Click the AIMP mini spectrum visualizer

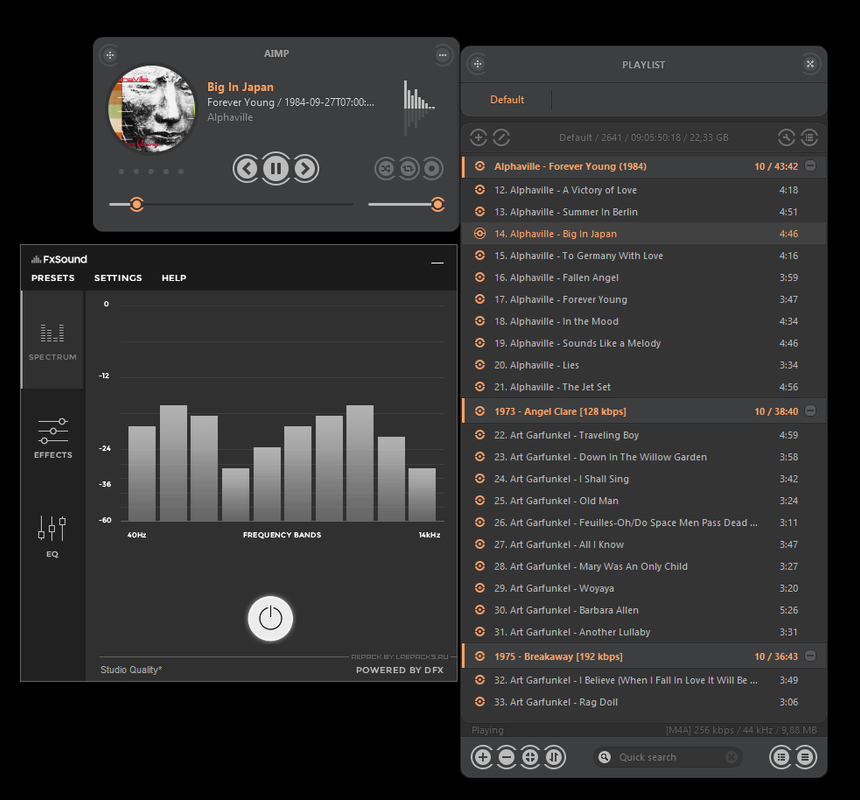click(x=419, y=107)
